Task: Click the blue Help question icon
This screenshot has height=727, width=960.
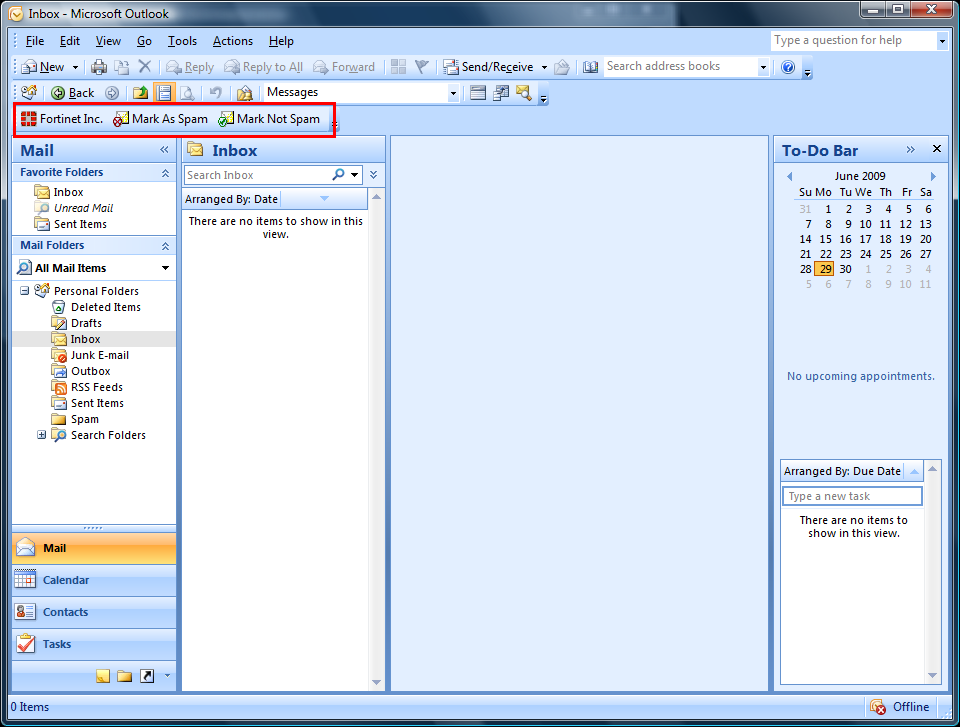Action: pyautogui.click(x=788, y=67)
